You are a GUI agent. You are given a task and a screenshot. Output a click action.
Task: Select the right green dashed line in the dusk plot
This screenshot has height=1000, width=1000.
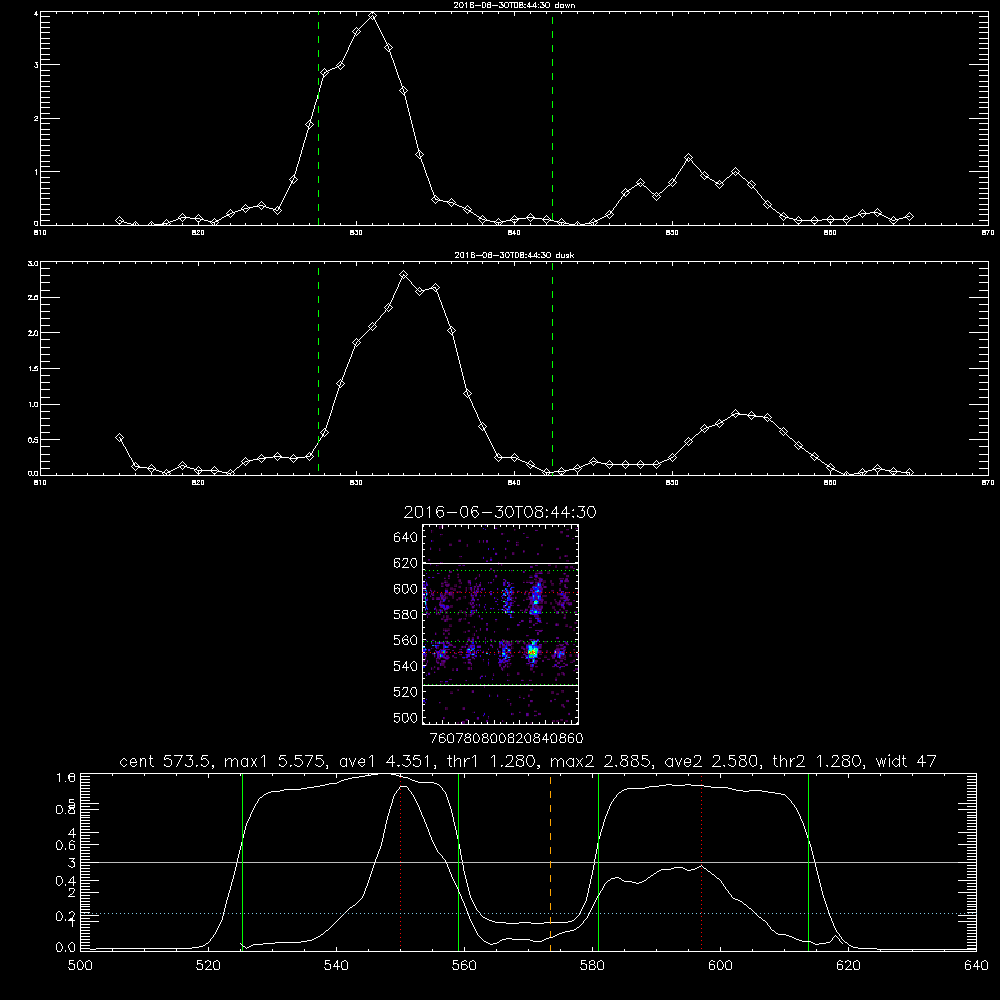pos(552,369)
